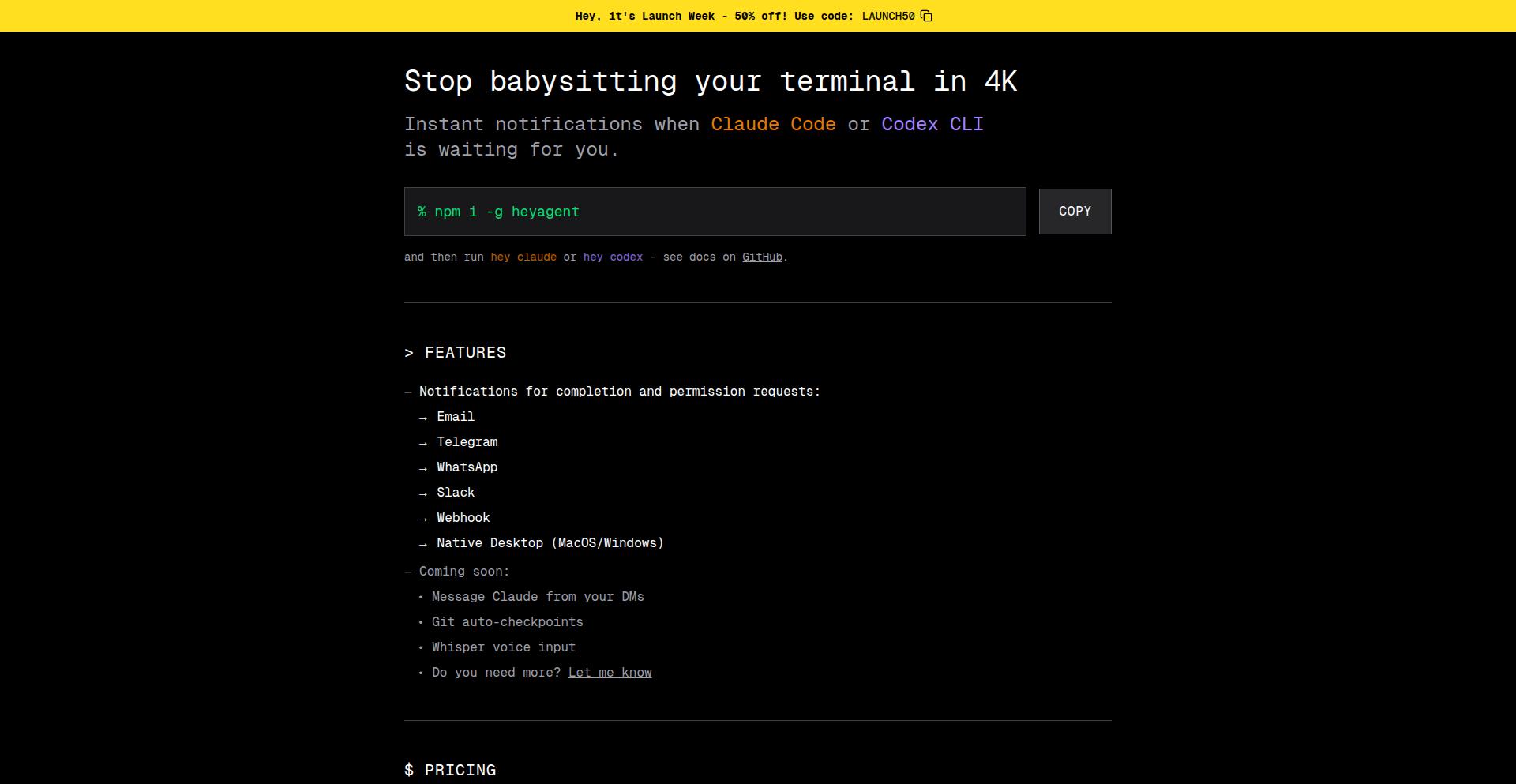This screenshot has height=784, width=1516.
Task: Click the 'Whisper voice input' item
Action: coord(504,647)
